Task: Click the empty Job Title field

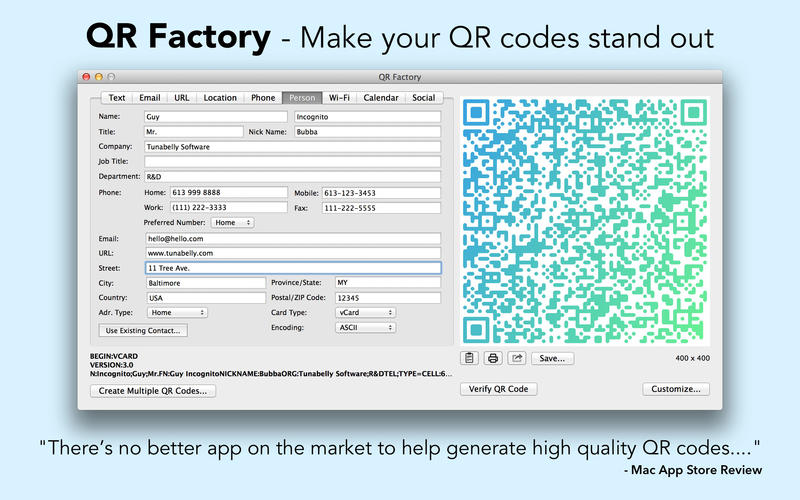Action: tap(292, 162)
